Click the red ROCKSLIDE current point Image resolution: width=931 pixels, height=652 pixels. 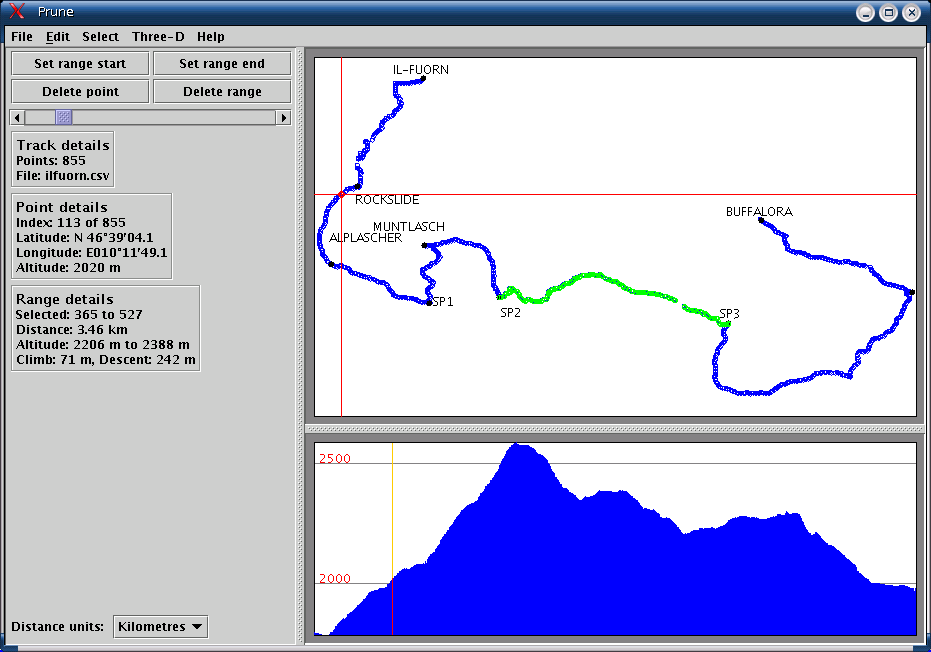pyautogui.click(x=341, y=194)
